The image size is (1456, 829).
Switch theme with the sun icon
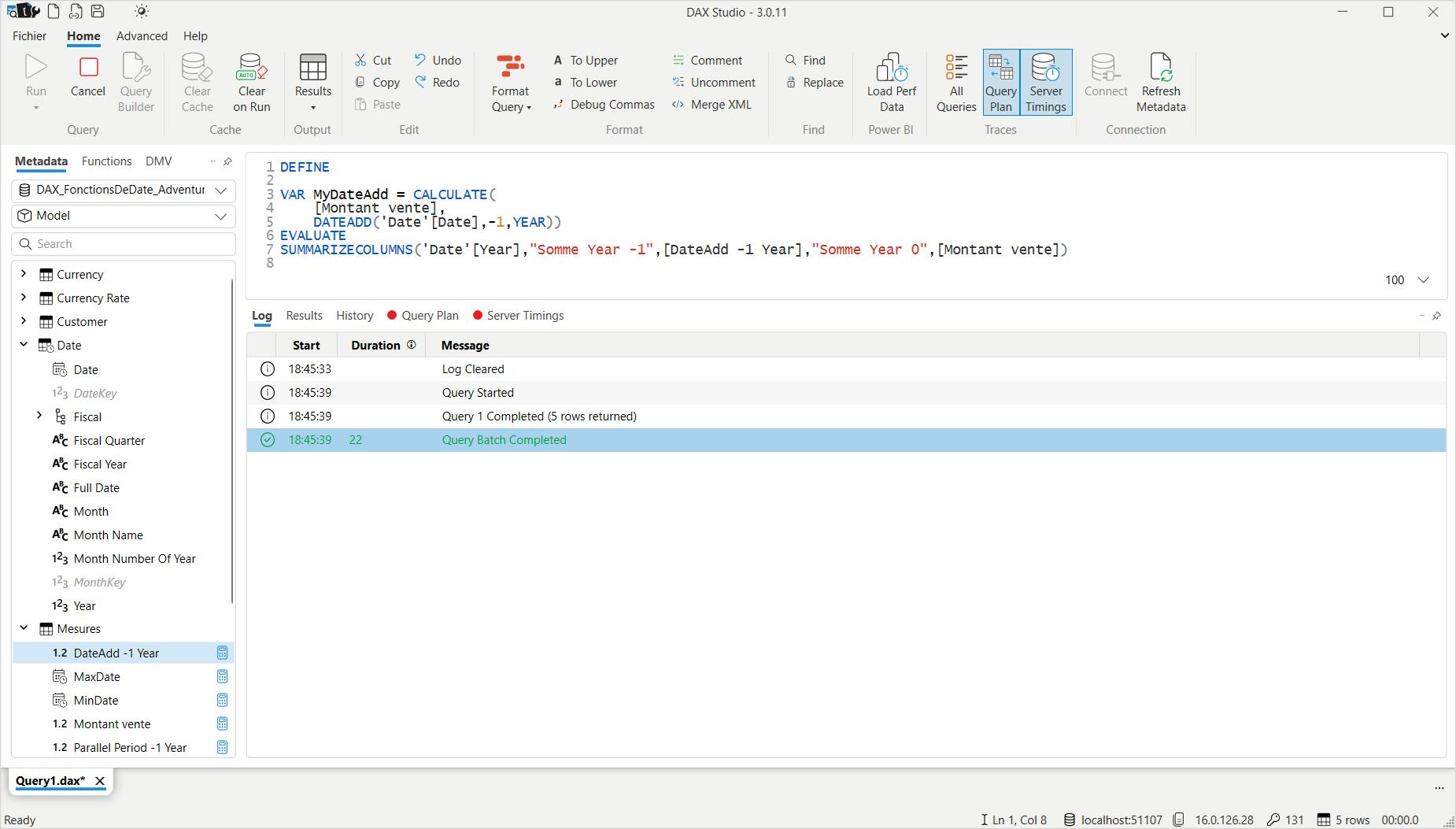[141, 11]
